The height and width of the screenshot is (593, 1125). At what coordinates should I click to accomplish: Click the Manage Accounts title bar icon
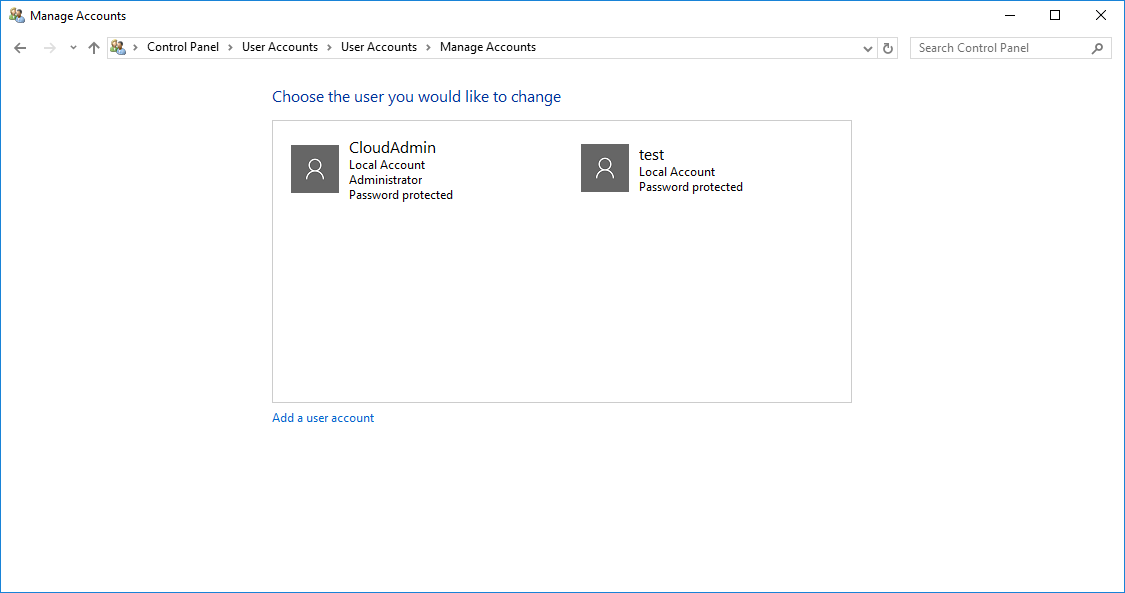pos(17,16)
